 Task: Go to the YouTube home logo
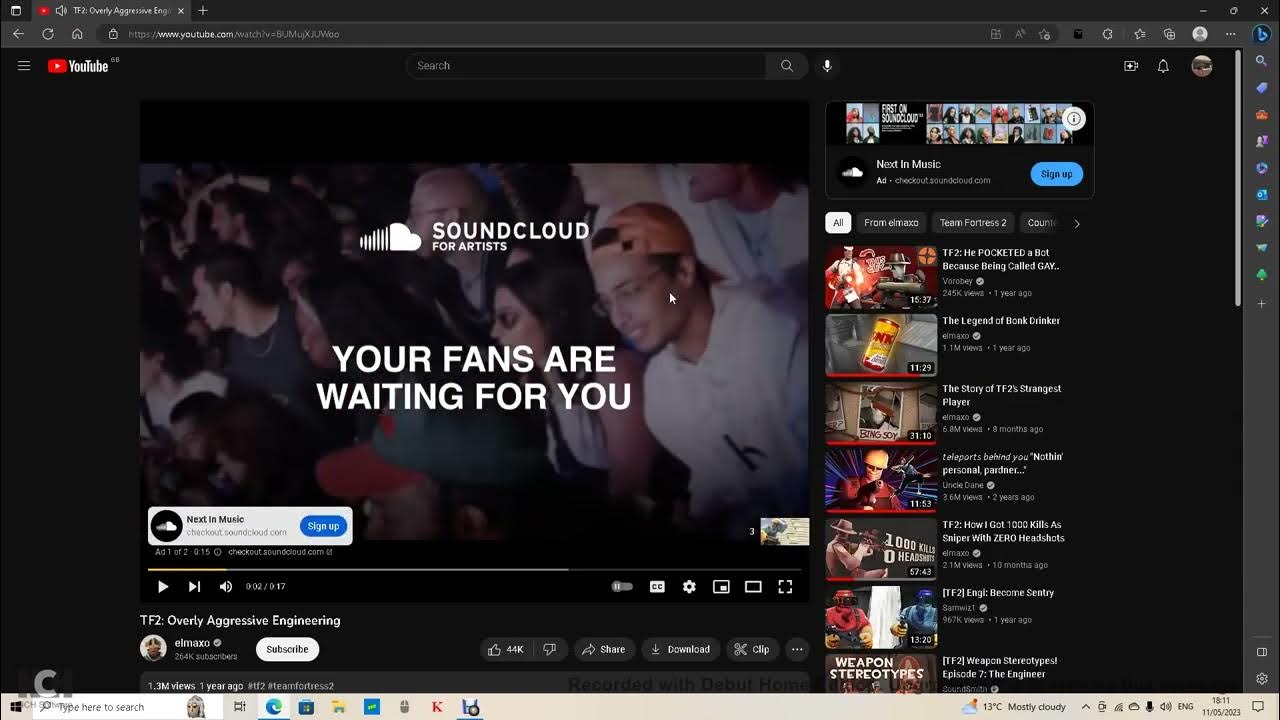click(x=78, y=66)
